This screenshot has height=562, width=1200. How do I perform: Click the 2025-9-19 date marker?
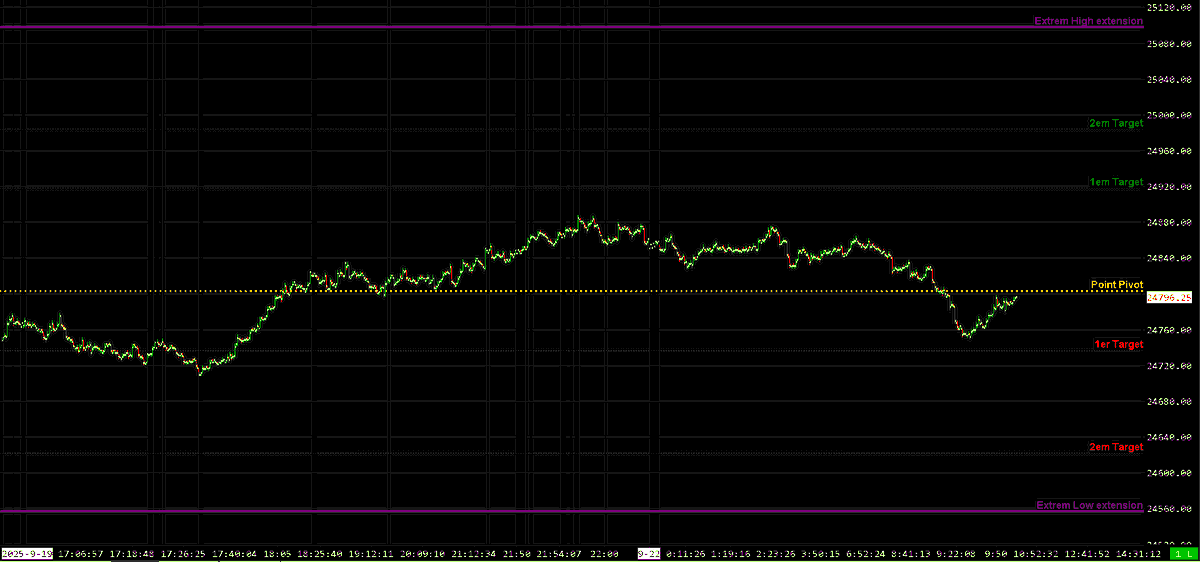pyautogui.click(x=27, y=553)
